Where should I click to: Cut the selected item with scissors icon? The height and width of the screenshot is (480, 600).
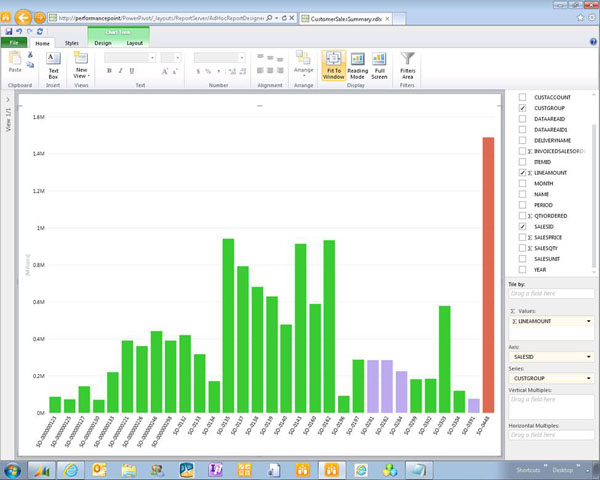click(x=30, y=55)
